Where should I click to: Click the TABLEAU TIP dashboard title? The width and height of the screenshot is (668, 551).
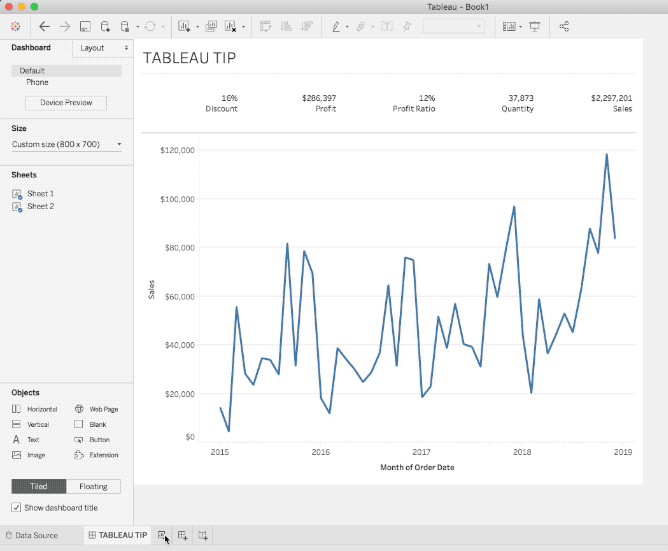tap(189, 58)
